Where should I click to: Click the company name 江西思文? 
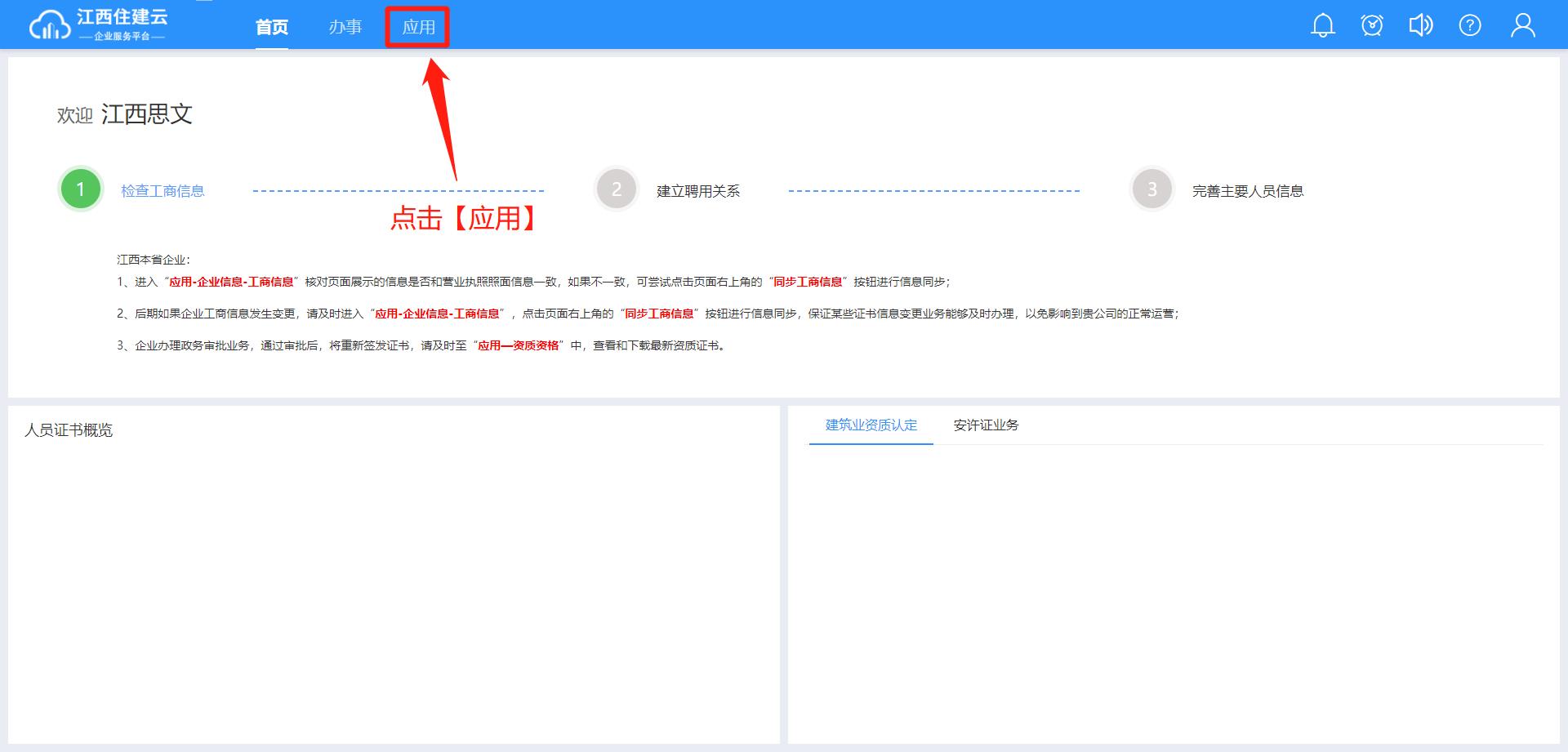pos(147,114)
